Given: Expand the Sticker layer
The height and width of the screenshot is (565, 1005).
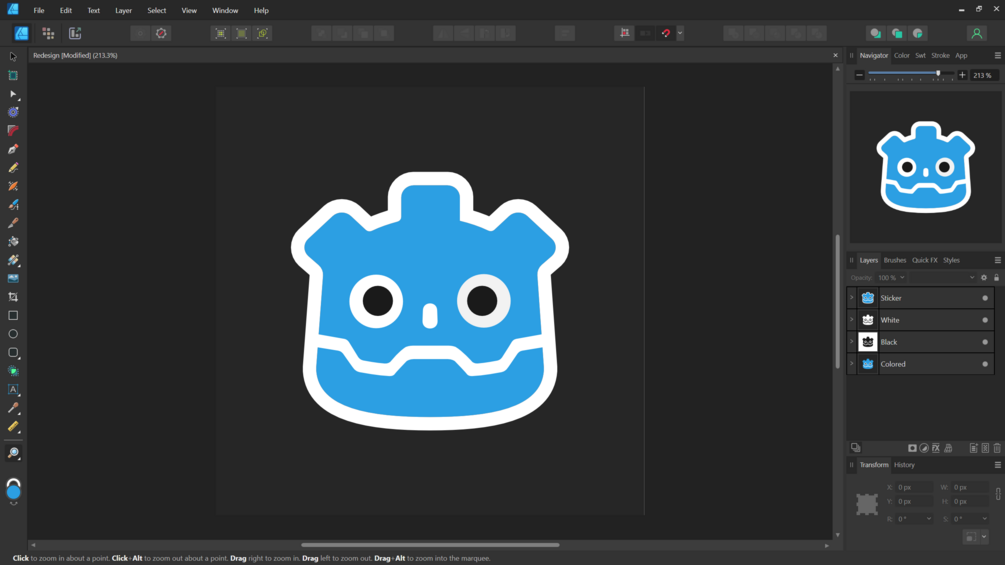Looking at the screenshot, I should click(x=852, y=298).
